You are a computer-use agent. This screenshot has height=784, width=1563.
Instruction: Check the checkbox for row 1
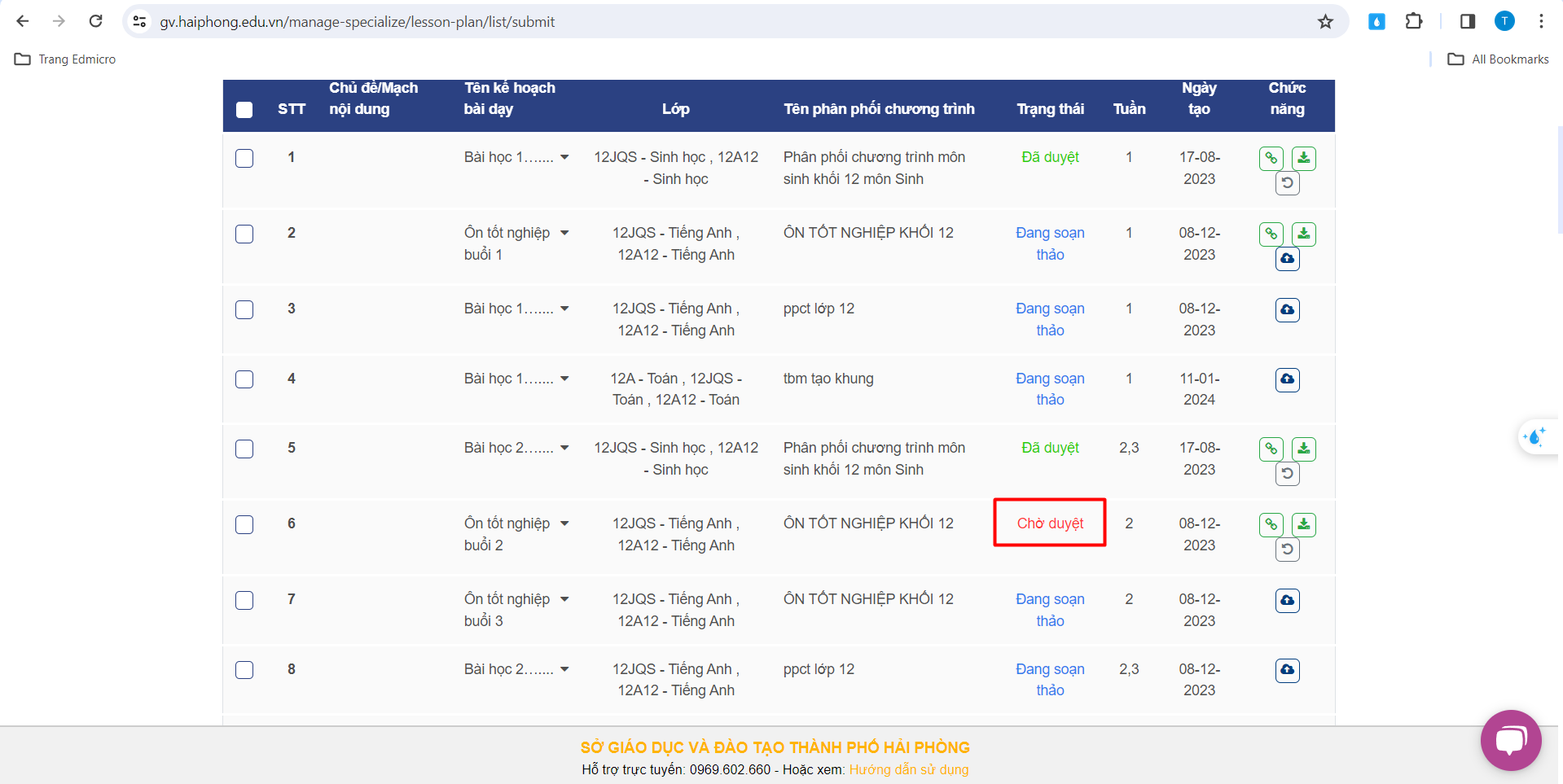[244, 158]
